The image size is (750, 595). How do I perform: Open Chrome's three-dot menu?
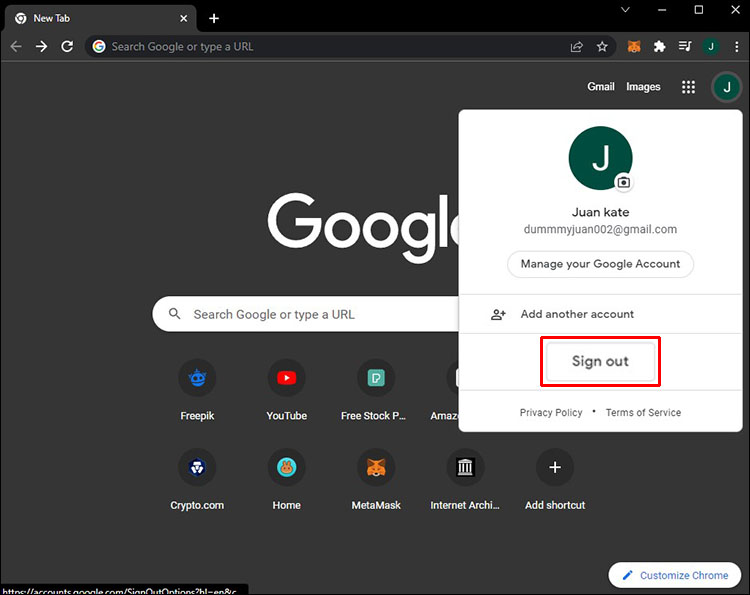pos(736,46)
